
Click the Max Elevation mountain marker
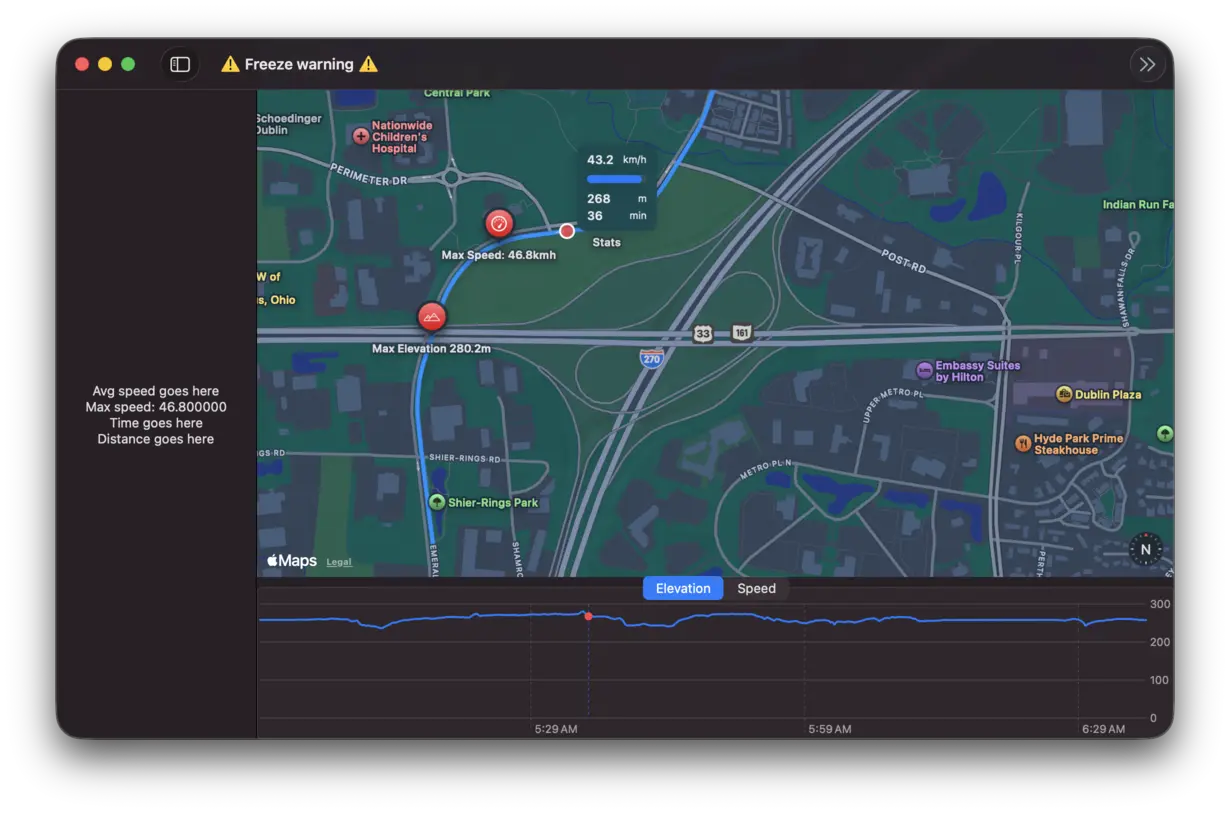(x=431, y=317)
